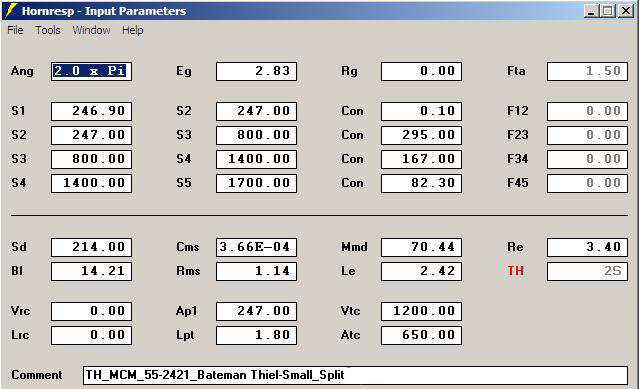
Task: Maximize the Hornresp window
Action: 608,11
